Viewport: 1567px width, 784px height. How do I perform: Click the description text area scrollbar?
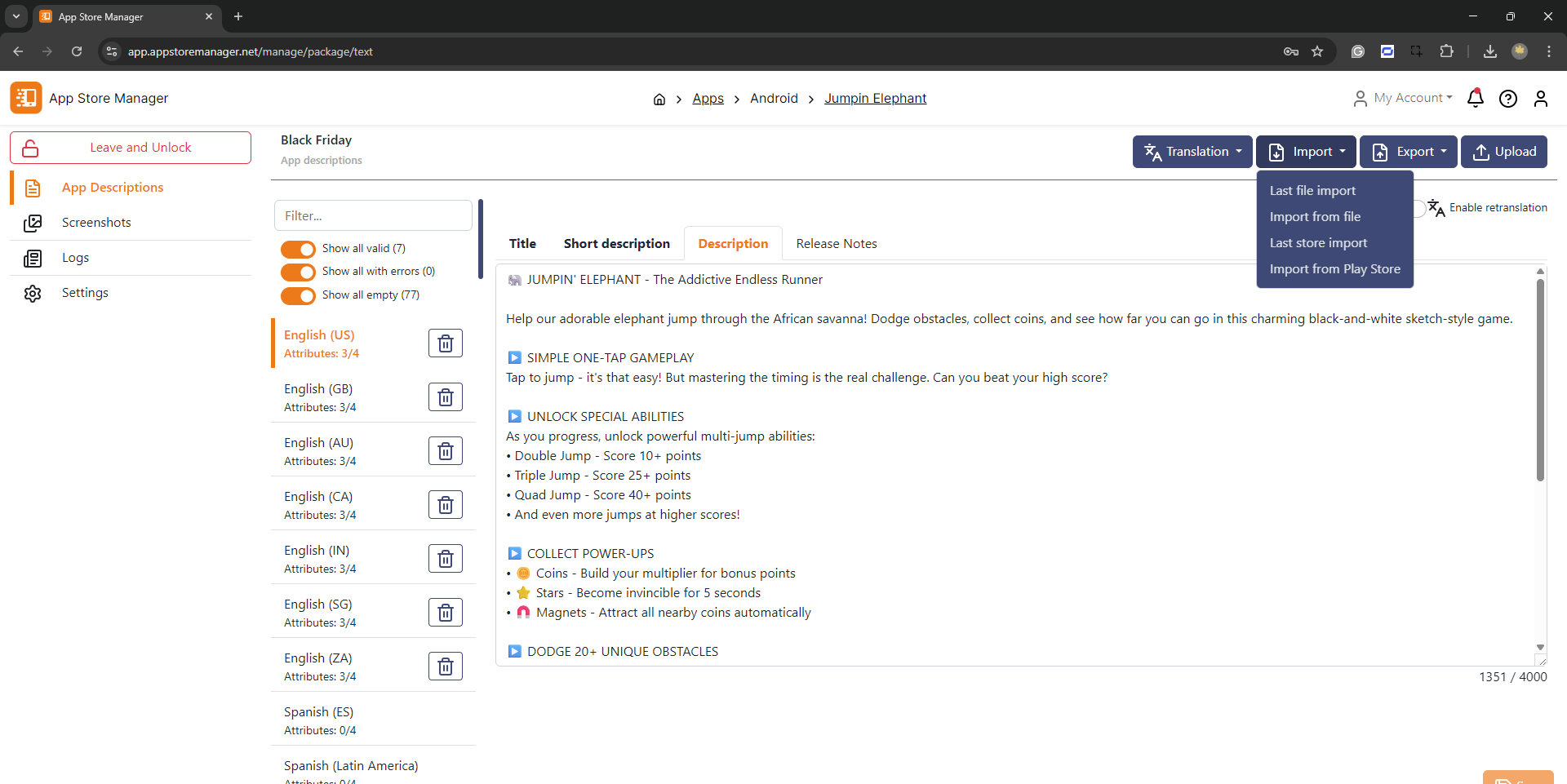coord(1540,379)
